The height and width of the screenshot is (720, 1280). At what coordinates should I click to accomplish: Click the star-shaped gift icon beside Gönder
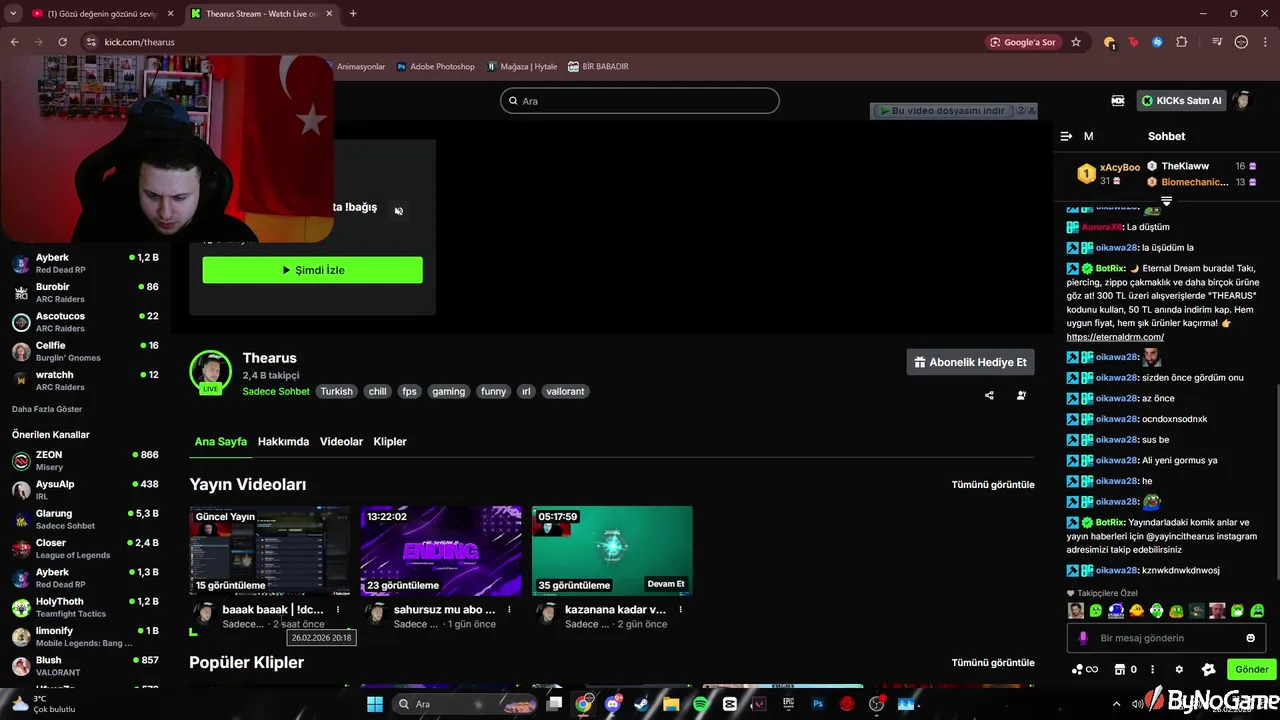click(x=1208, y=670)
